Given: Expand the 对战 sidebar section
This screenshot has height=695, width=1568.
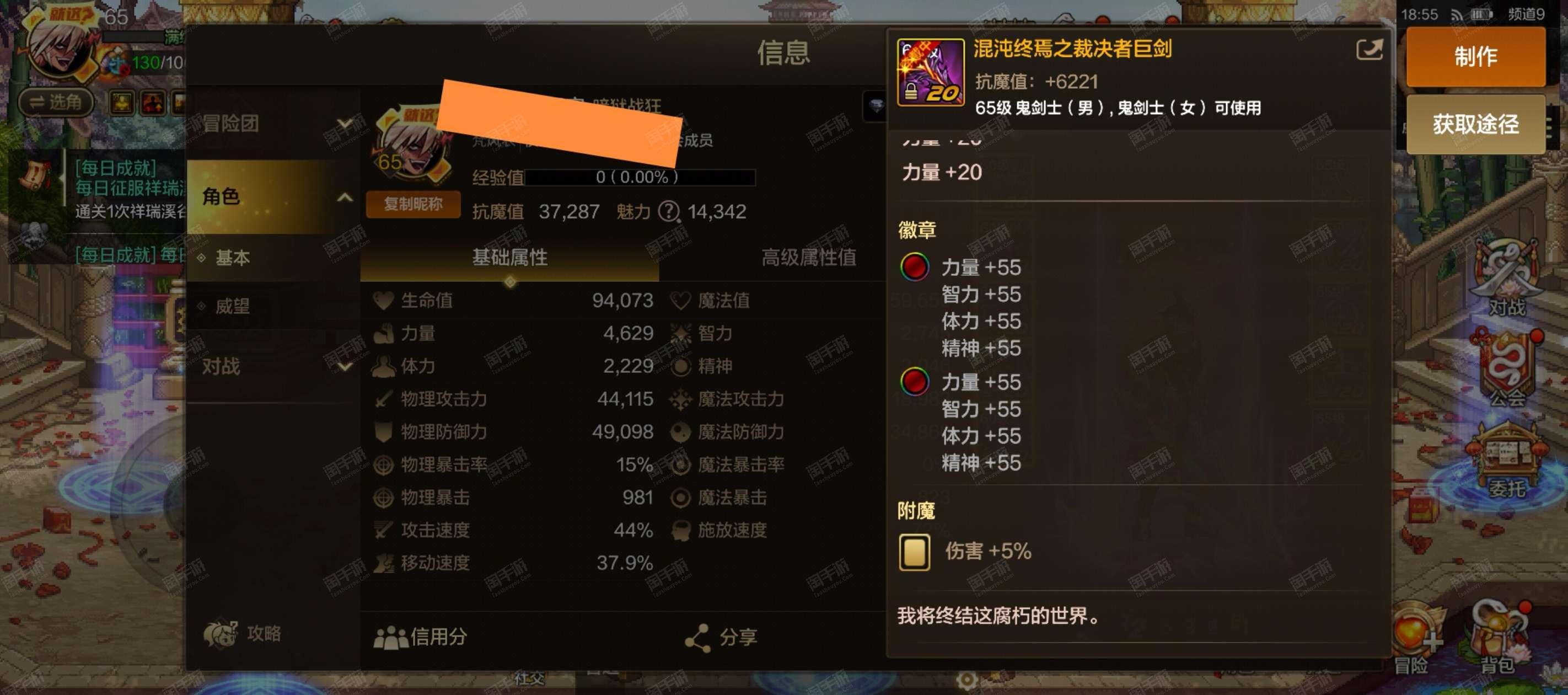Looking at the screenshot, I should point(273,366).
